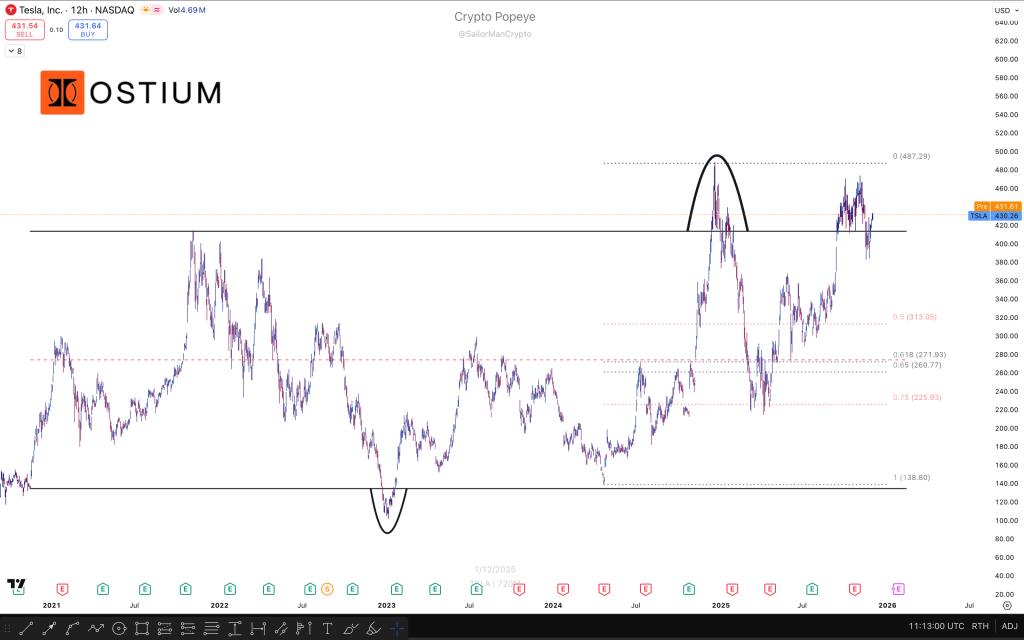Viewport: 1024px width, 640px height.
Task: Toggle ADJ adjusted data setting
Action: [1010, 628]
